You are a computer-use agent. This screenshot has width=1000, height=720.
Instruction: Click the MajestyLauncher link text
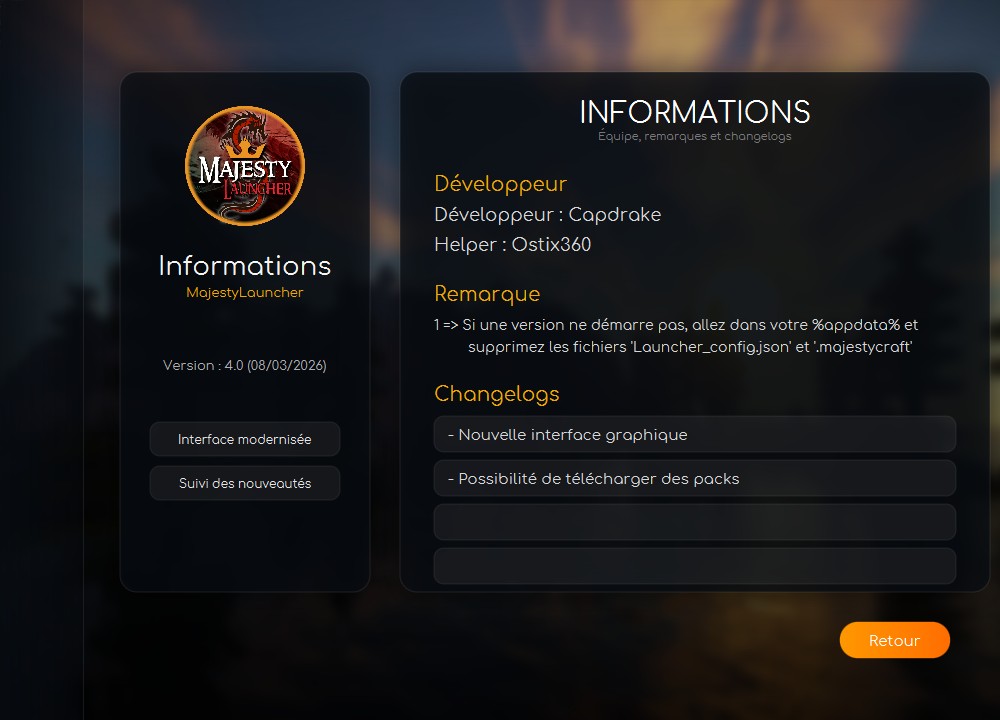tap(244, 292)
